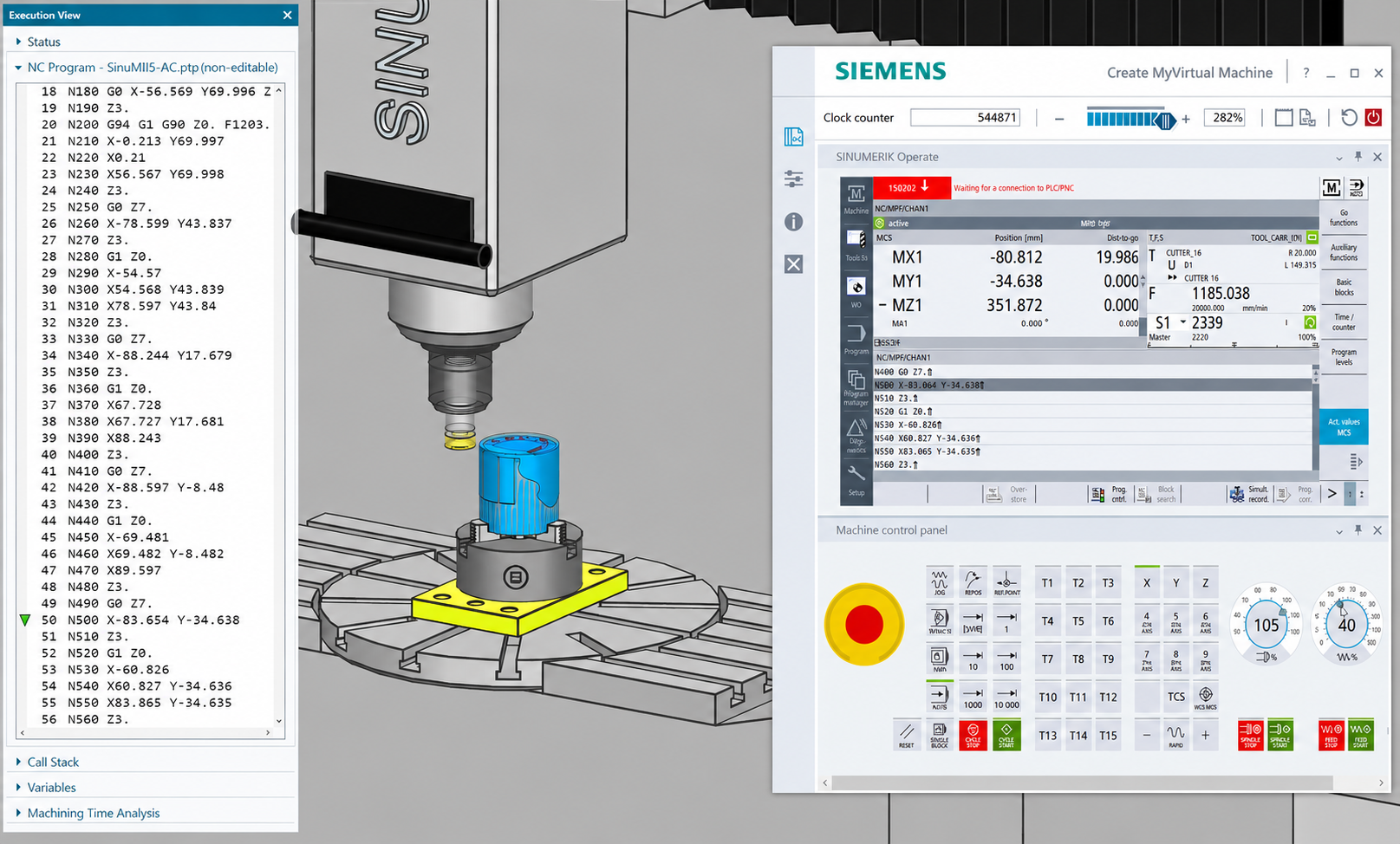Click the Spindle Stop button
Viewport: 1400px width, 844px height.
tap(1250, 735)
